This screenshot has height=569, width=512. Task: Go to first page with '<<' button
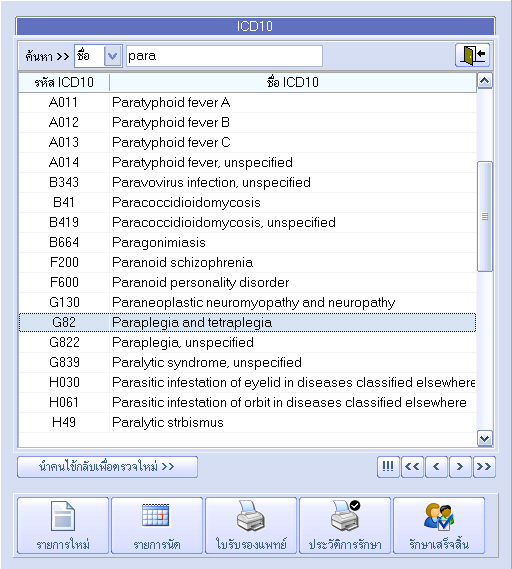click(x=412, y=467)
